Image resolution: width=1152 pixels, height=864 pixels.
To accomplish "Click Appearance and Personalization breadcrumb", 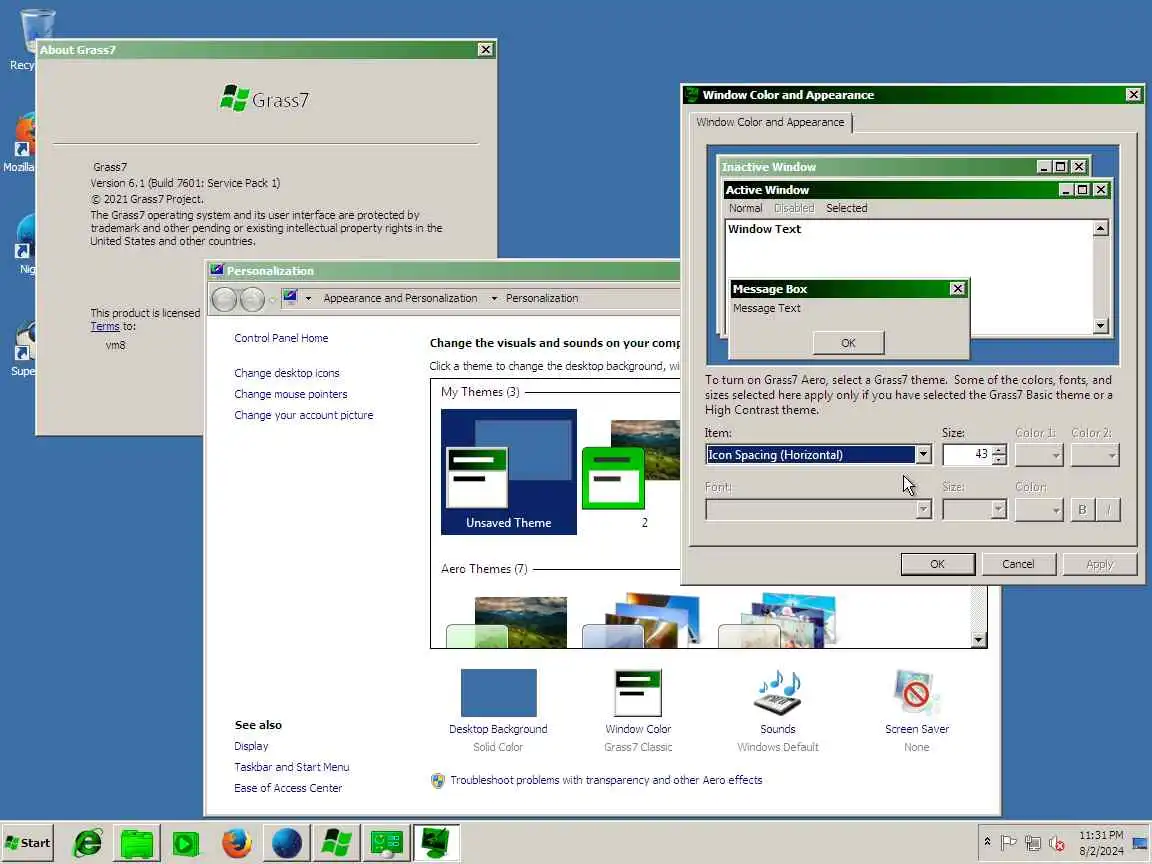I will tap(400, 298).
